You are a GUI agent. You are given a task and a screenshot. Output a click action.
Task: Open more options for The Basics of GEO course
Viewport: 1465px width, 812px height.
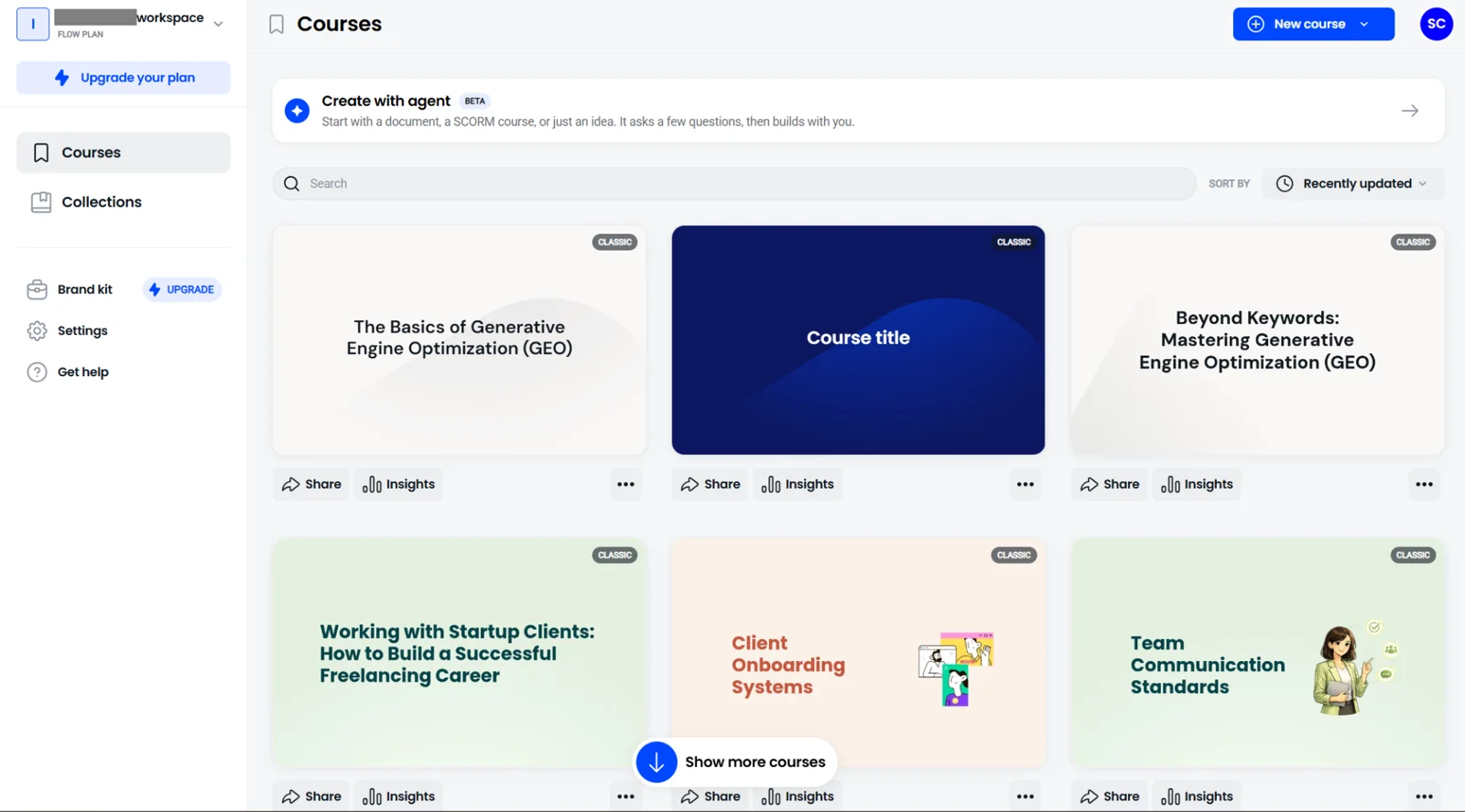click(x=625, y=484)
